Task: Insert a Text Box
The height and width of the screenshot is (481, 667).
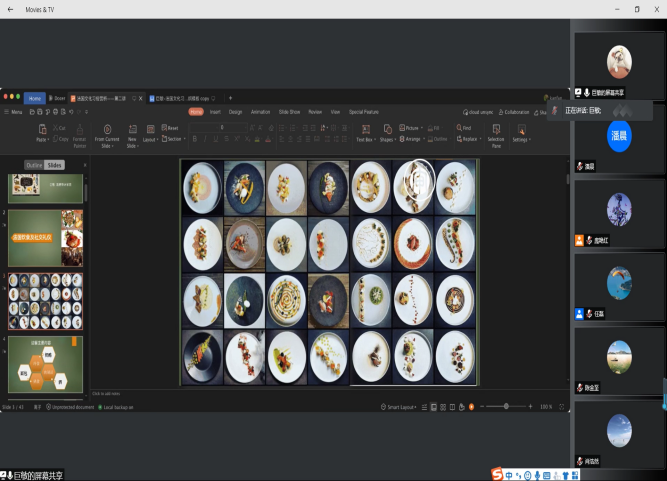Action: click(364, 129)
